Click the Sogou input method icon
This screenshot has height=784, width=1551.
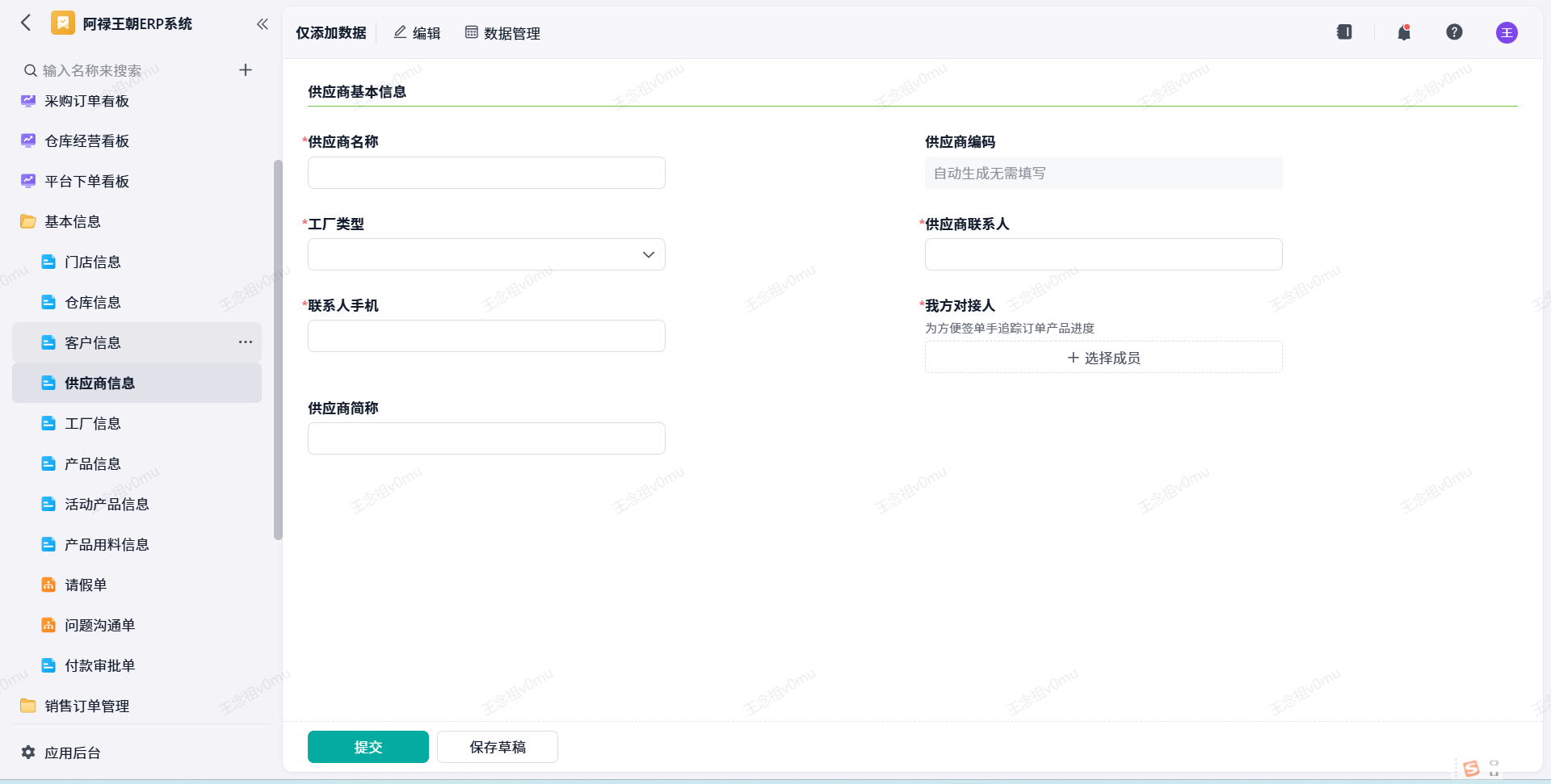(x=1471, y=768)
